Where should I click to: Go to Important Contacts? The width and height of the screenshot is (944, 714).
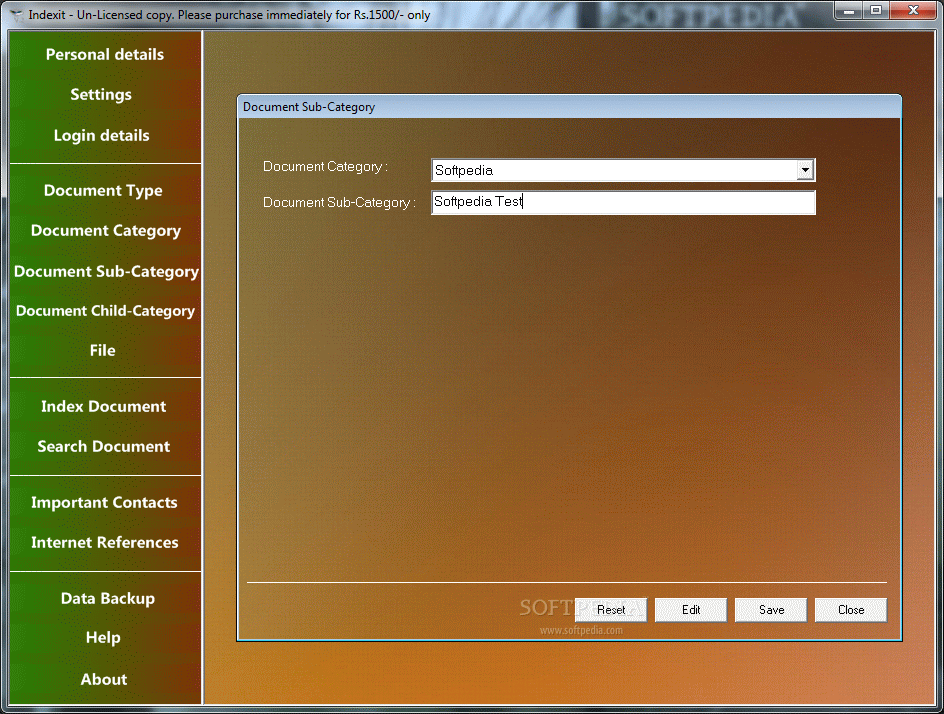pyautogui.click(x=104, y=503)
